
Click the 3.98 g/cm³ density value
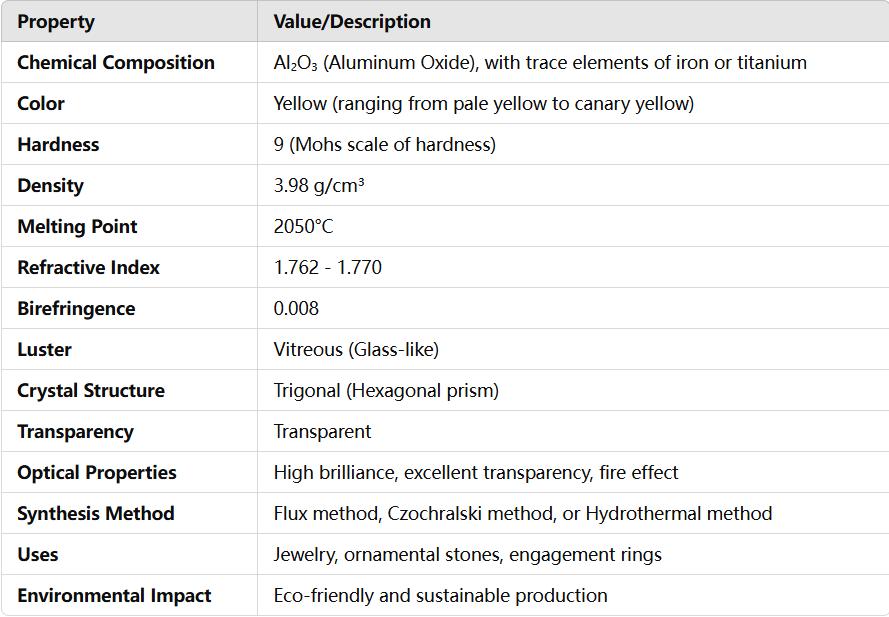point(319,185)
